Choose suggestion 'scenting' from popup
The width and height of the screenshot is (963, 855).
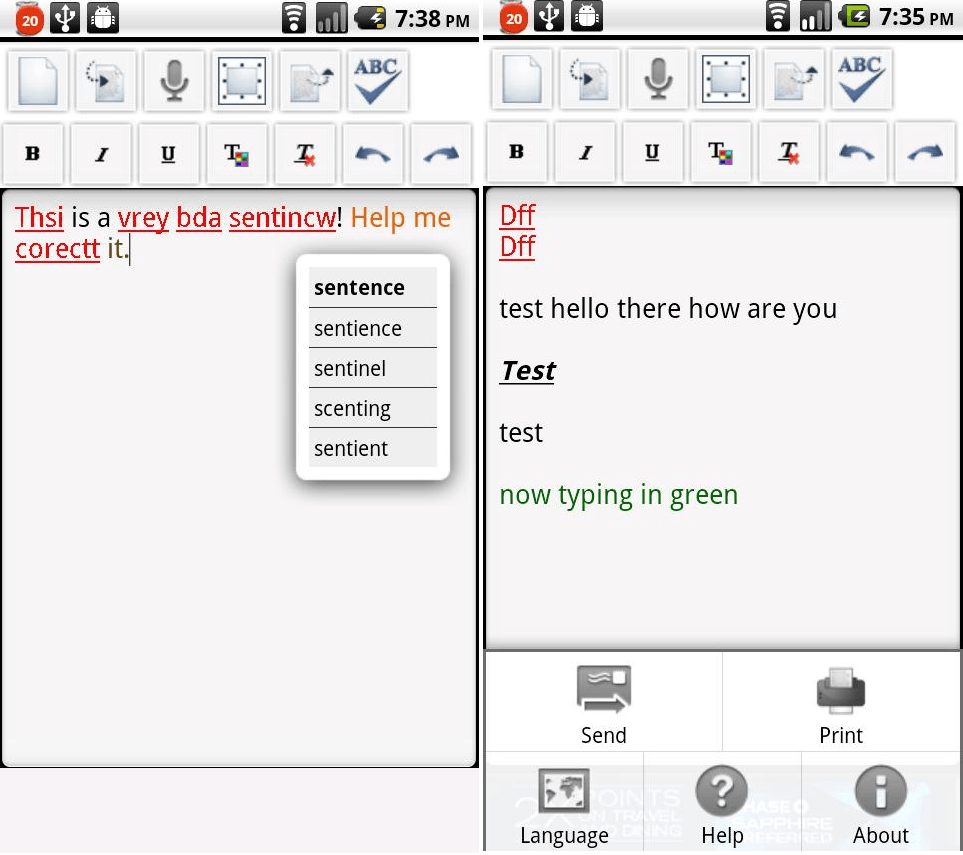[x=373, y=408]
